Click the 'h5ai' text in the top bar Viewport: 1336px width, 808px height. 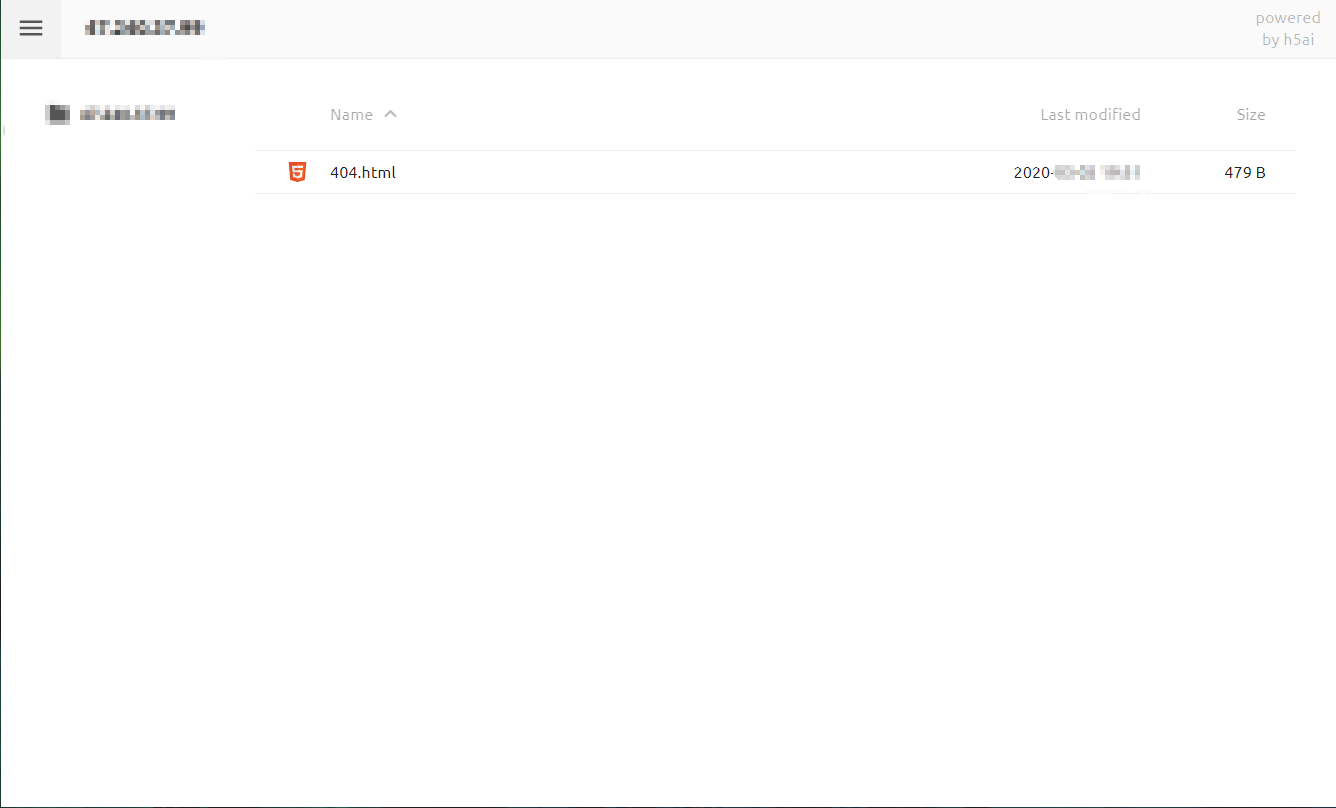[x=1299, y=40]
